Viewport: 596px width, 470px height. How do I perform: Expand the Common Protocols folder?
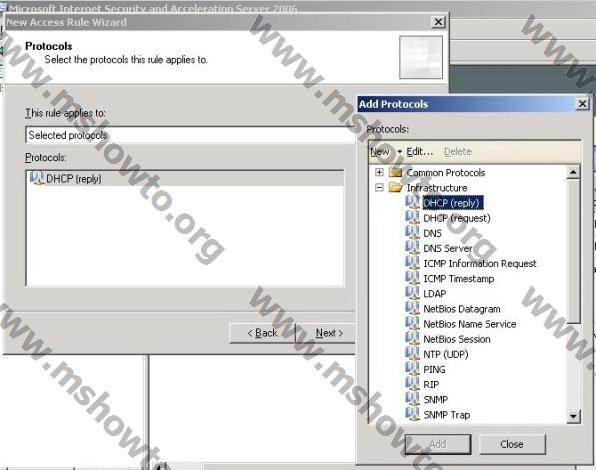379,172
